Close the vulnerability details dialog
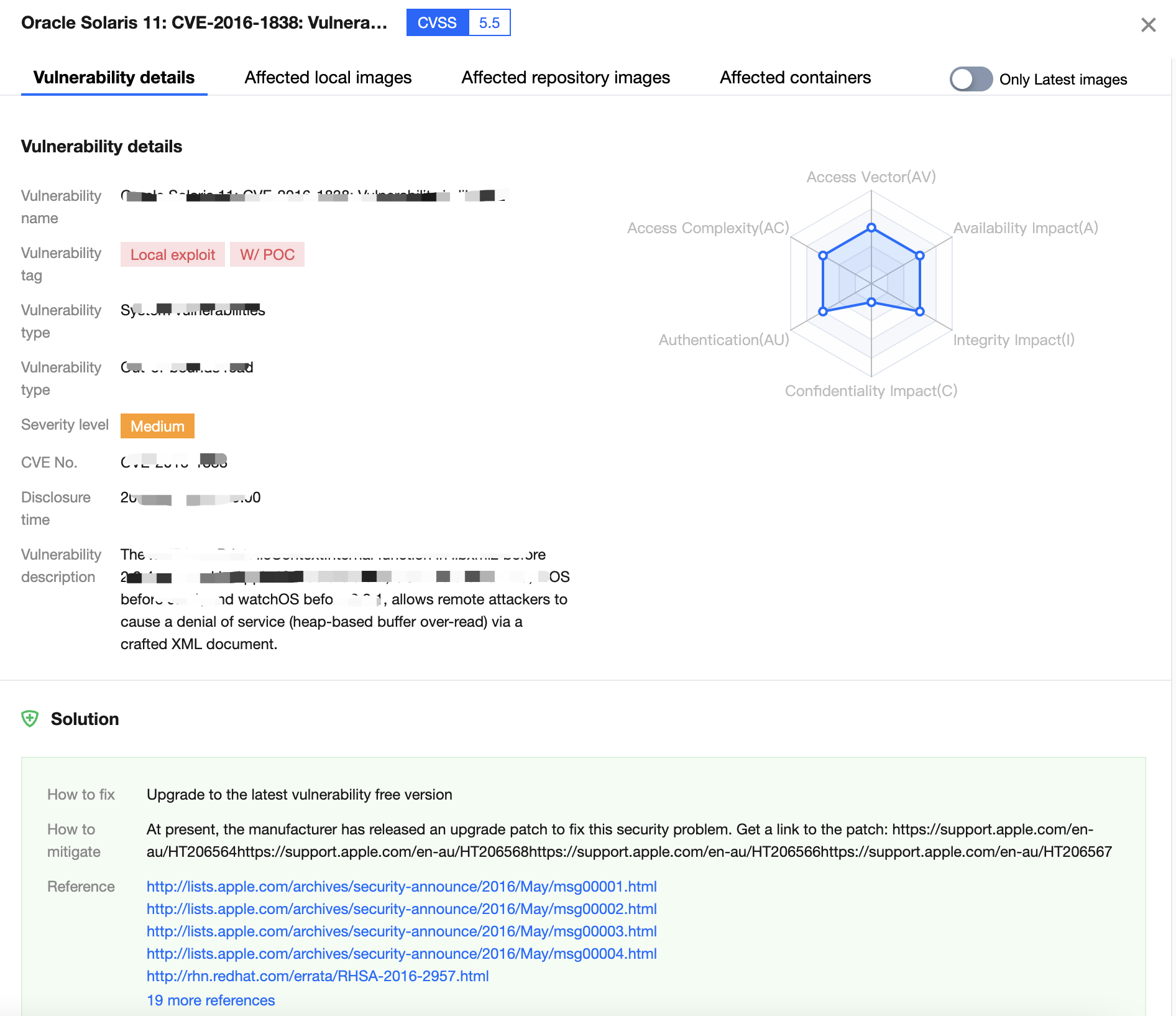1176x1016 pixels. 1148,25
